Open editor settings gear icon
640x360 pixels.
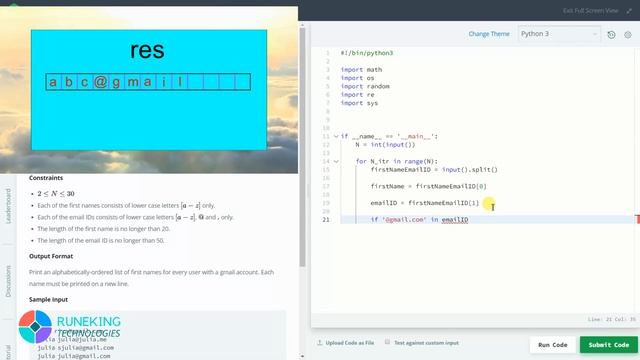[628, 35]
